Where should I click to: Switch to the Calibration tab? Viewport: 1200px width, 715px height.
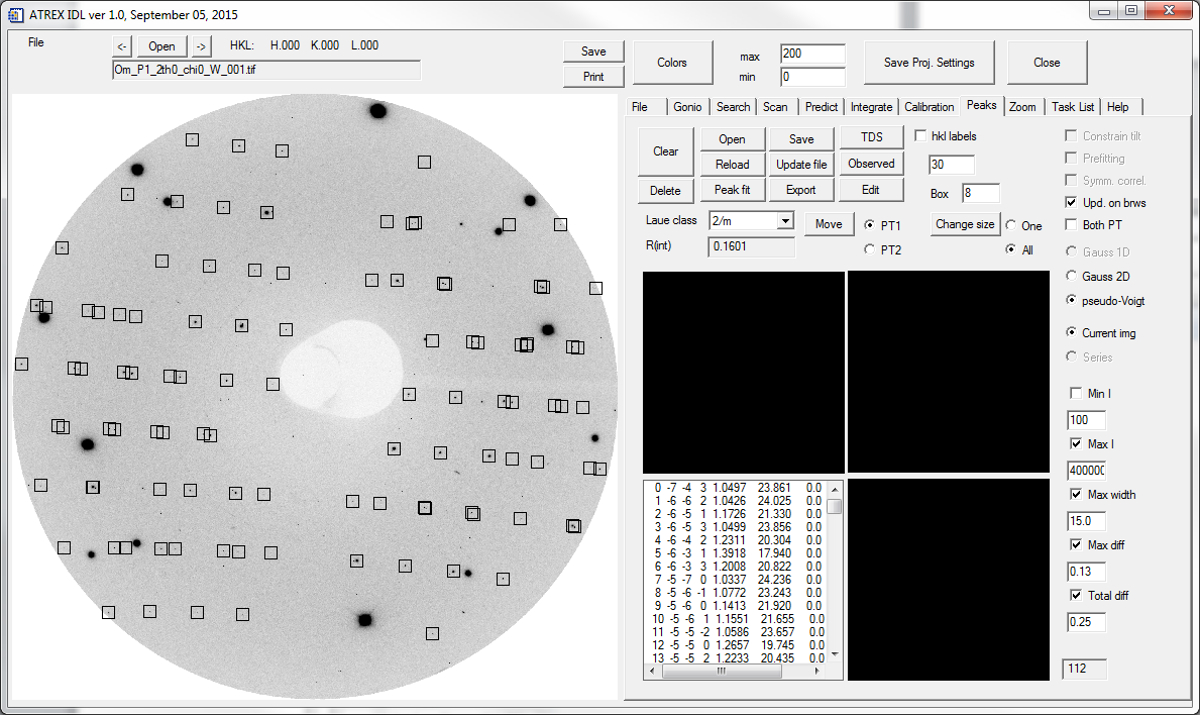pyautogui.click(x=929, y=107)
